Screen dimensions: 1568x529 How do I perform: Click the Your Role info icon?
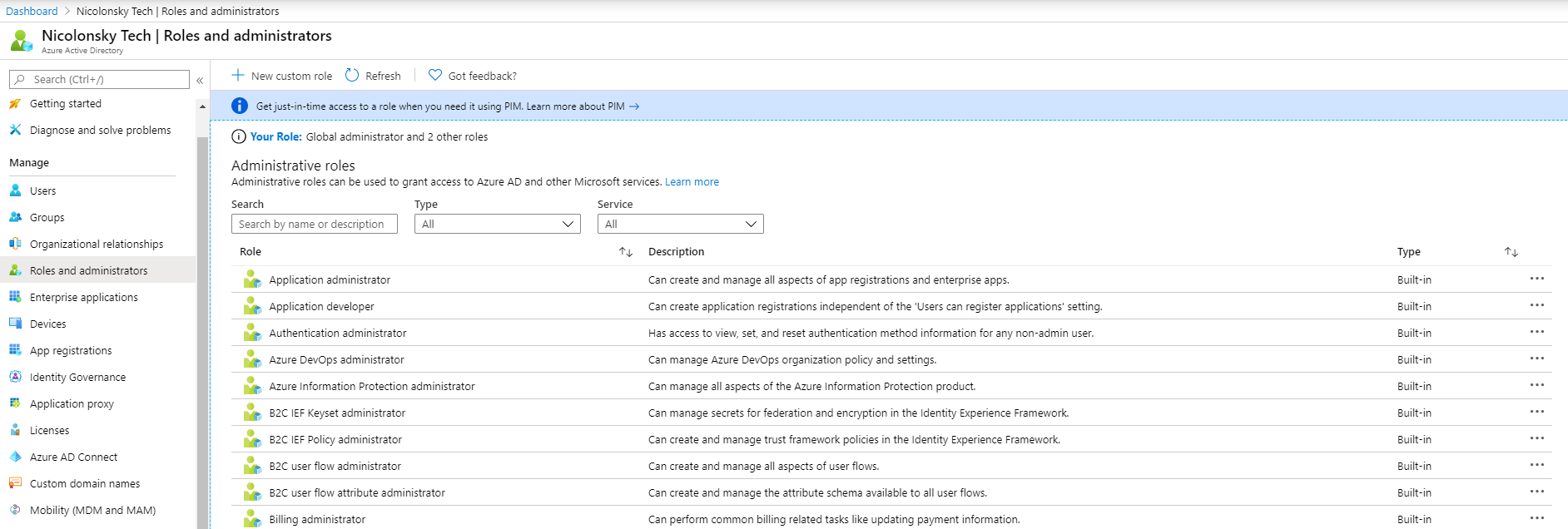[x=239, y=136]
